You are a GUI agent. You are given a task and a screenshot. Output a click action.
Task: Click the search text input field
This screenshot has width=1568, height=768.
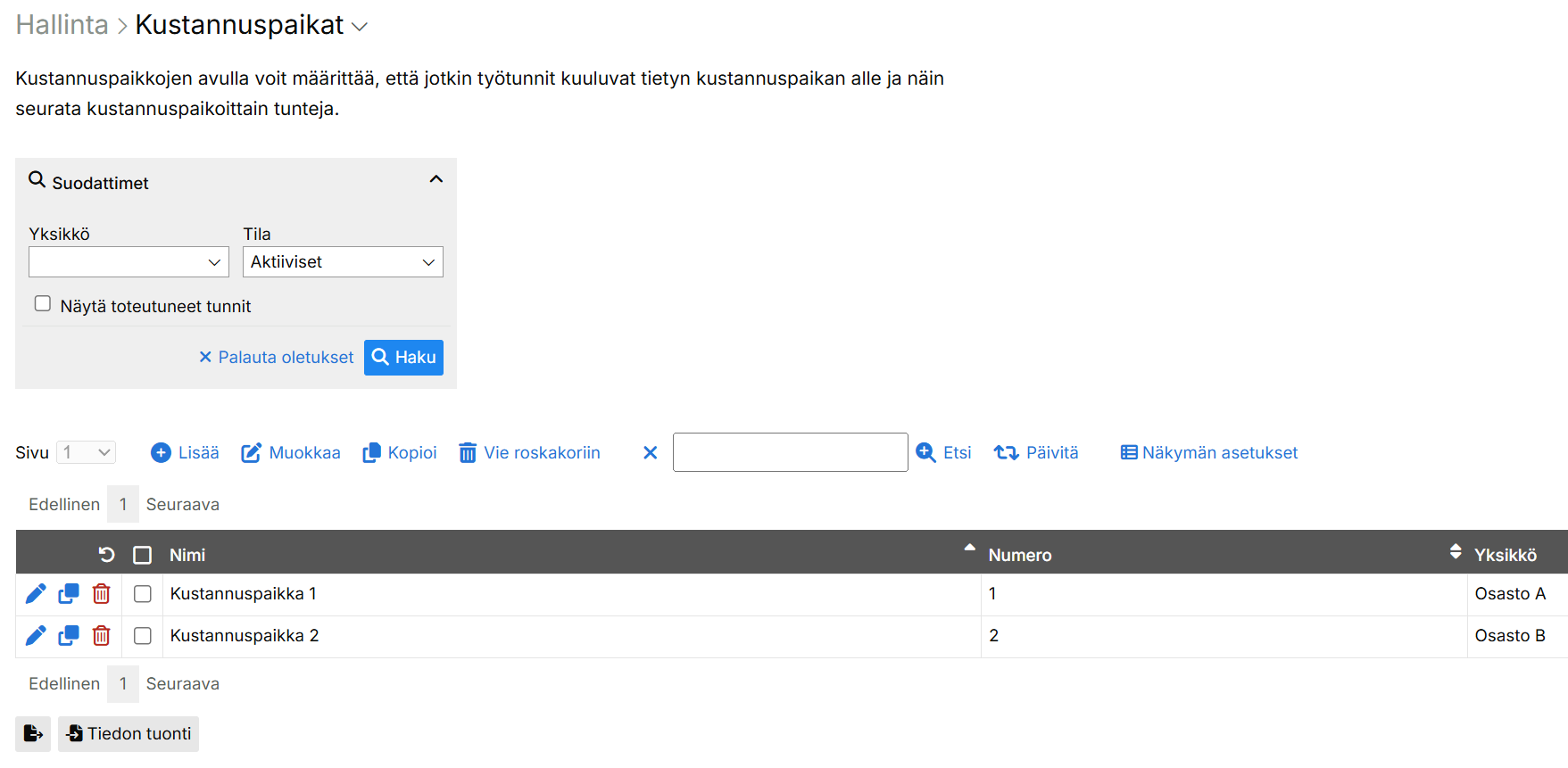(790, 453)
